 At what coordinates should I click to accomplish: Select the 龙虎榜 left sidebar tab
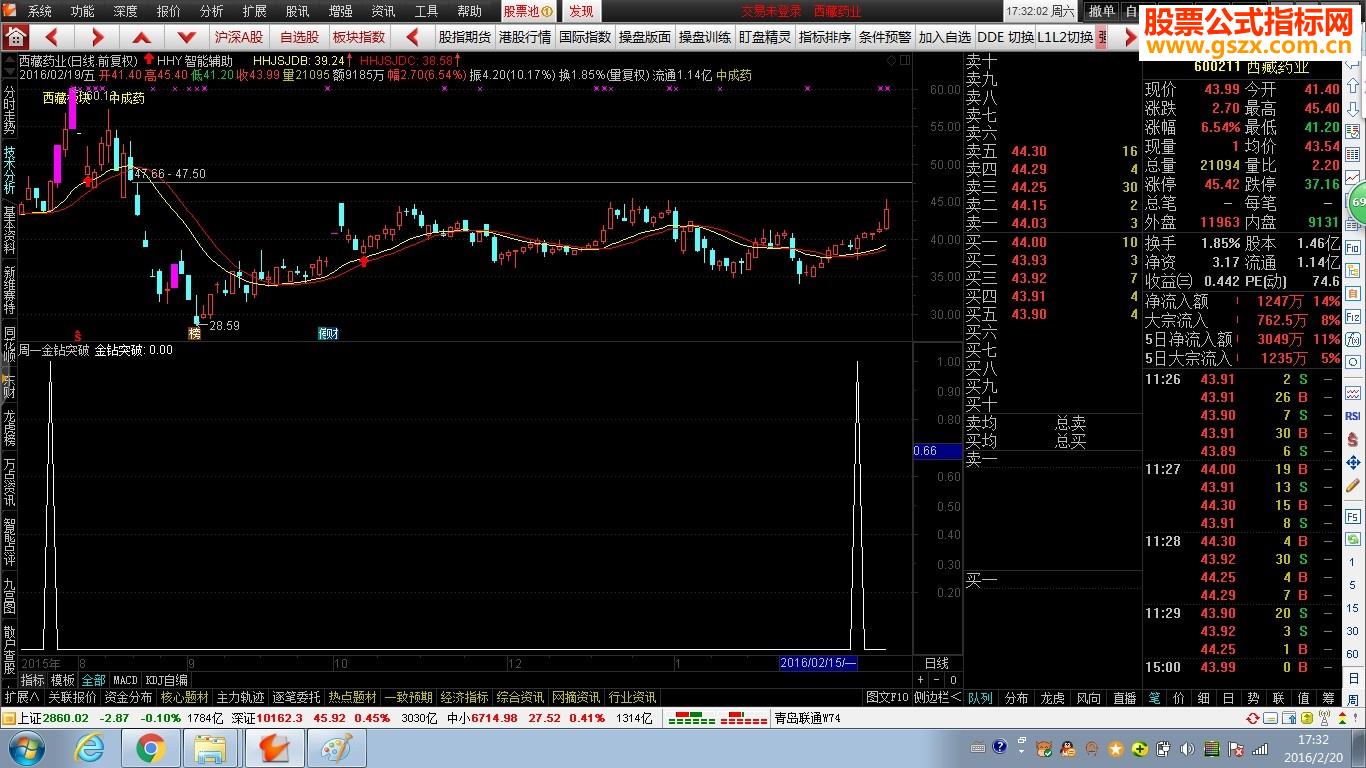[9, 427]
